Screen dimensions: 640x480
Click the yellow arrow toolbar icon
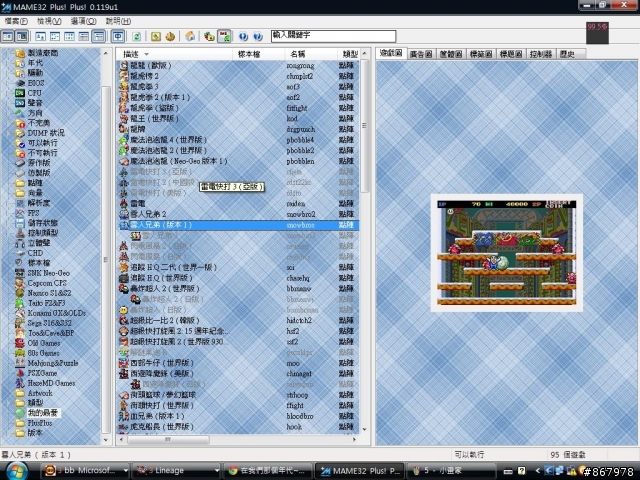tap(156, 37)
